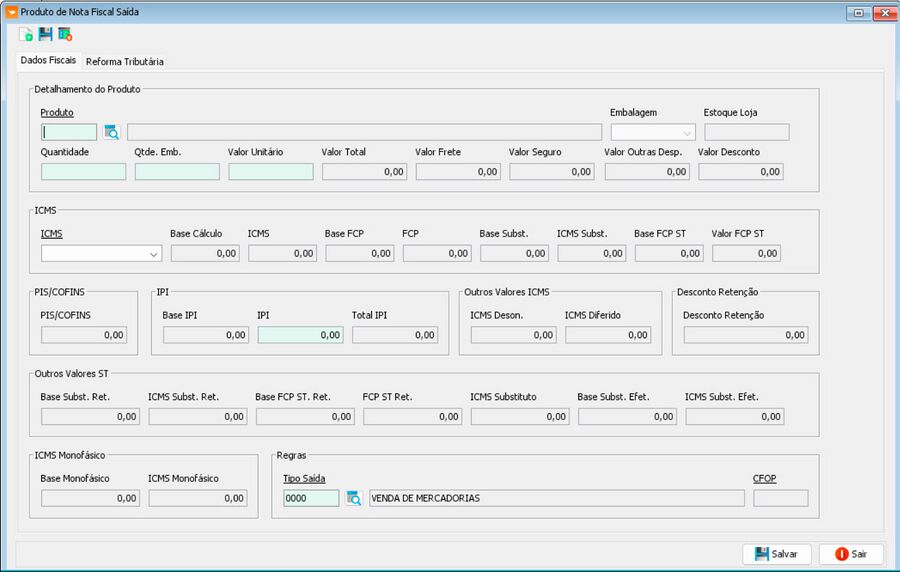The image size is (900, 572).
Task: Focus the Produto code input field
Action: tap(69, 133)
